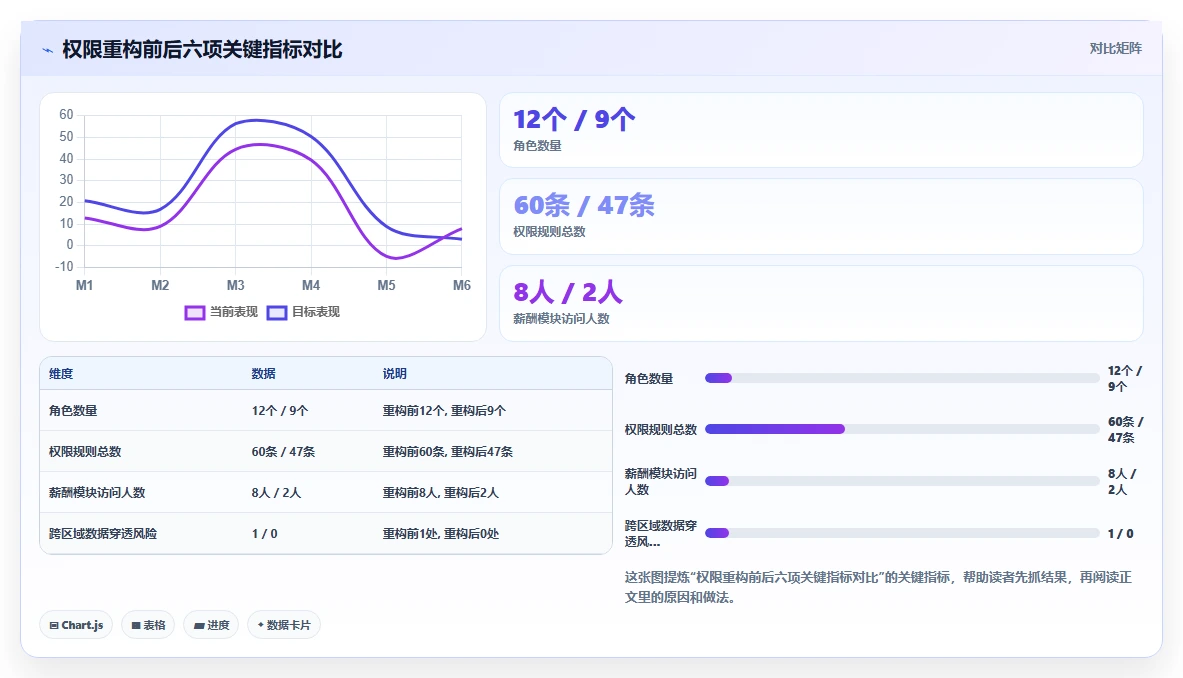Click the 角色数量 progress bar
1183x678 pixels.
pyautogui.click(x=902, y=378)
